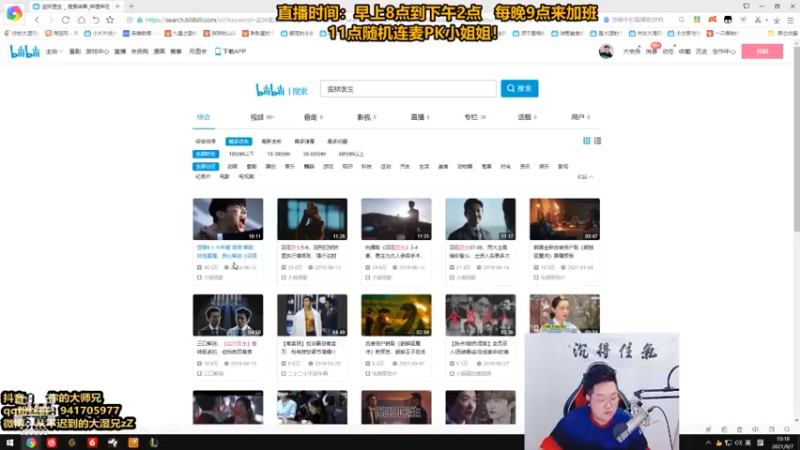Open the user avatar in the bilibili header
Image resolution: width=800 pixels, height=450 pixels.
pyautogui.click(x=606, y=51)
